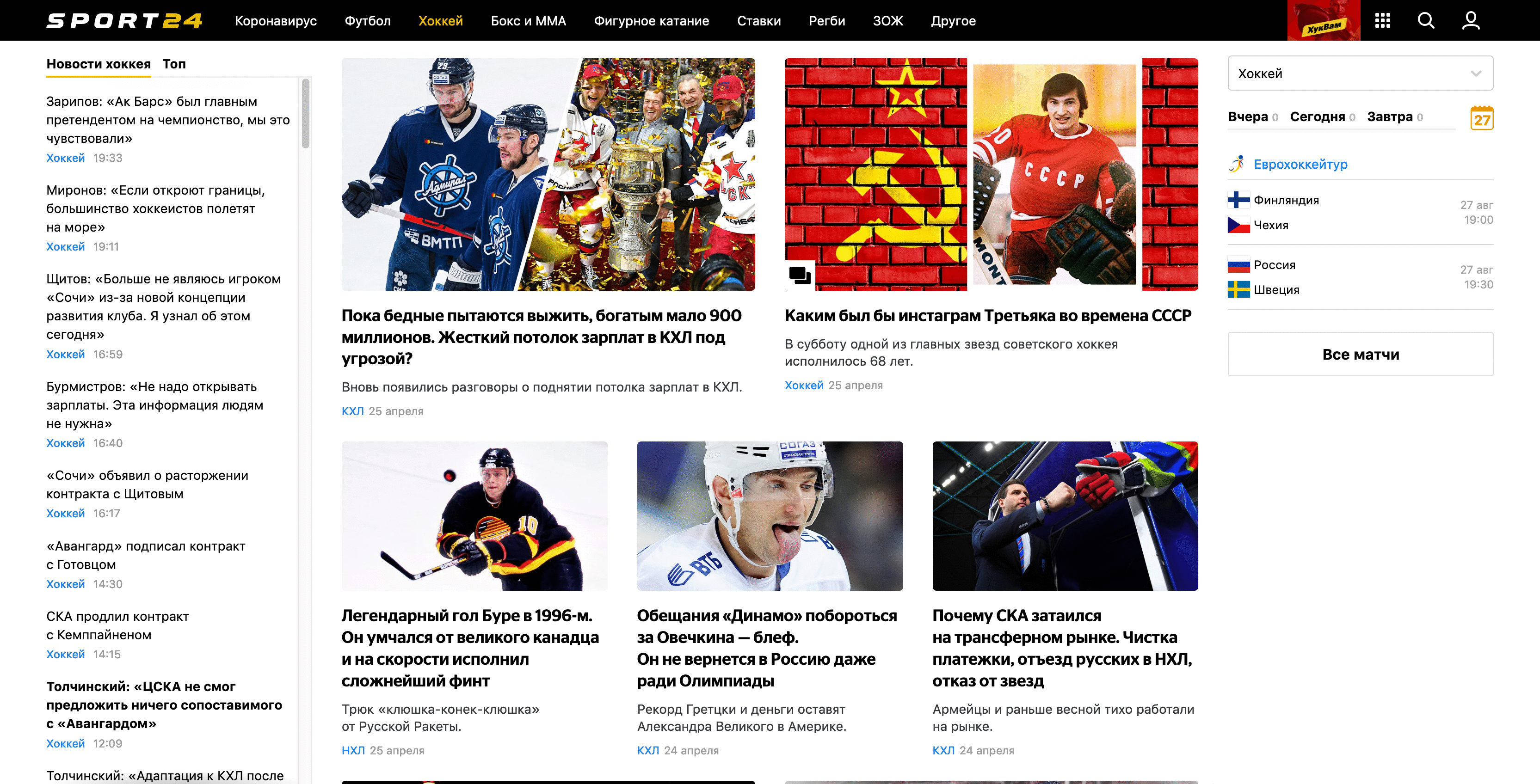This screenshot has height=784, width=1540.
Task: Click the gallery icon on Tretyak photo
Action: tap(799, 276)
